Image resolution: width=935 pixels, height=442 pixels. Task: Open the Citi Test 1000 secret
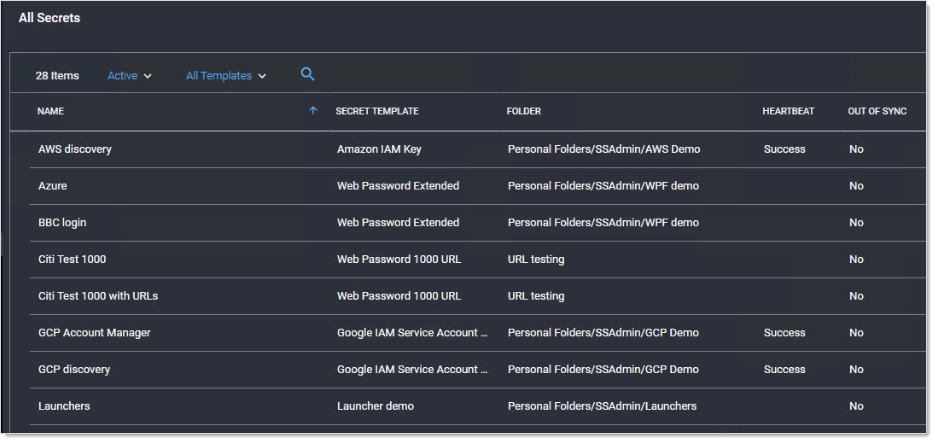pos(72,260)
